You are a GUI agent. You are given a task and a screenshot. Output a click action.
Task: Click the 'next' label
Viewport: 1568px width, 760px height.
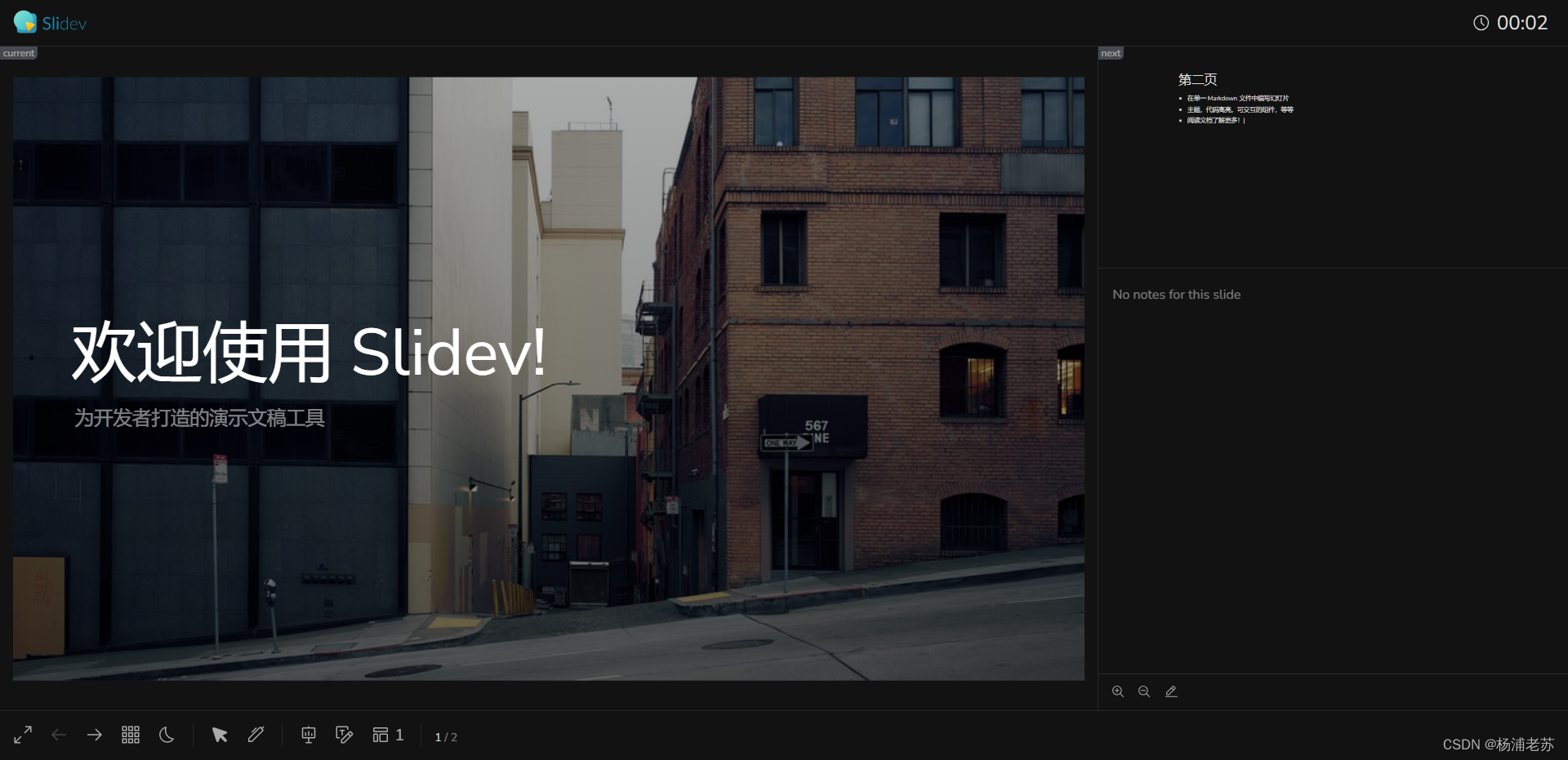(x=1111, y=53)
